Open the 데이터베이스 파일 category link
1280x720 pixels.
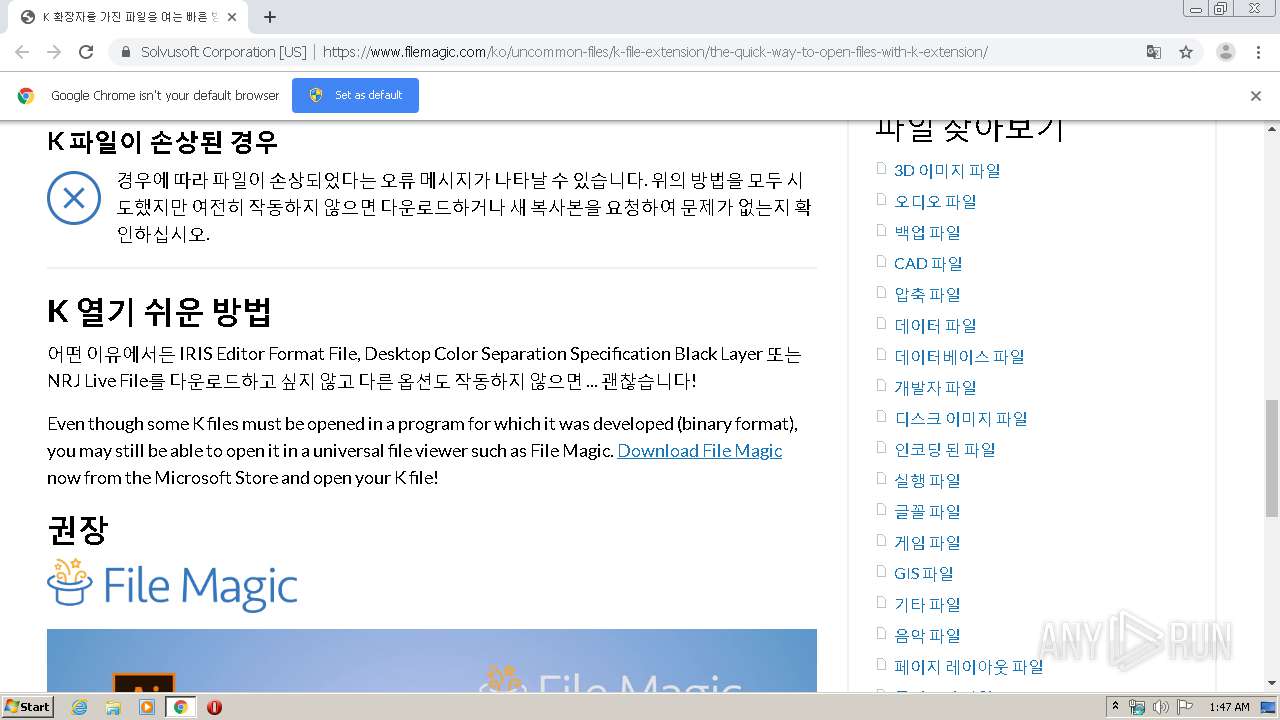[x=959, y=356]
